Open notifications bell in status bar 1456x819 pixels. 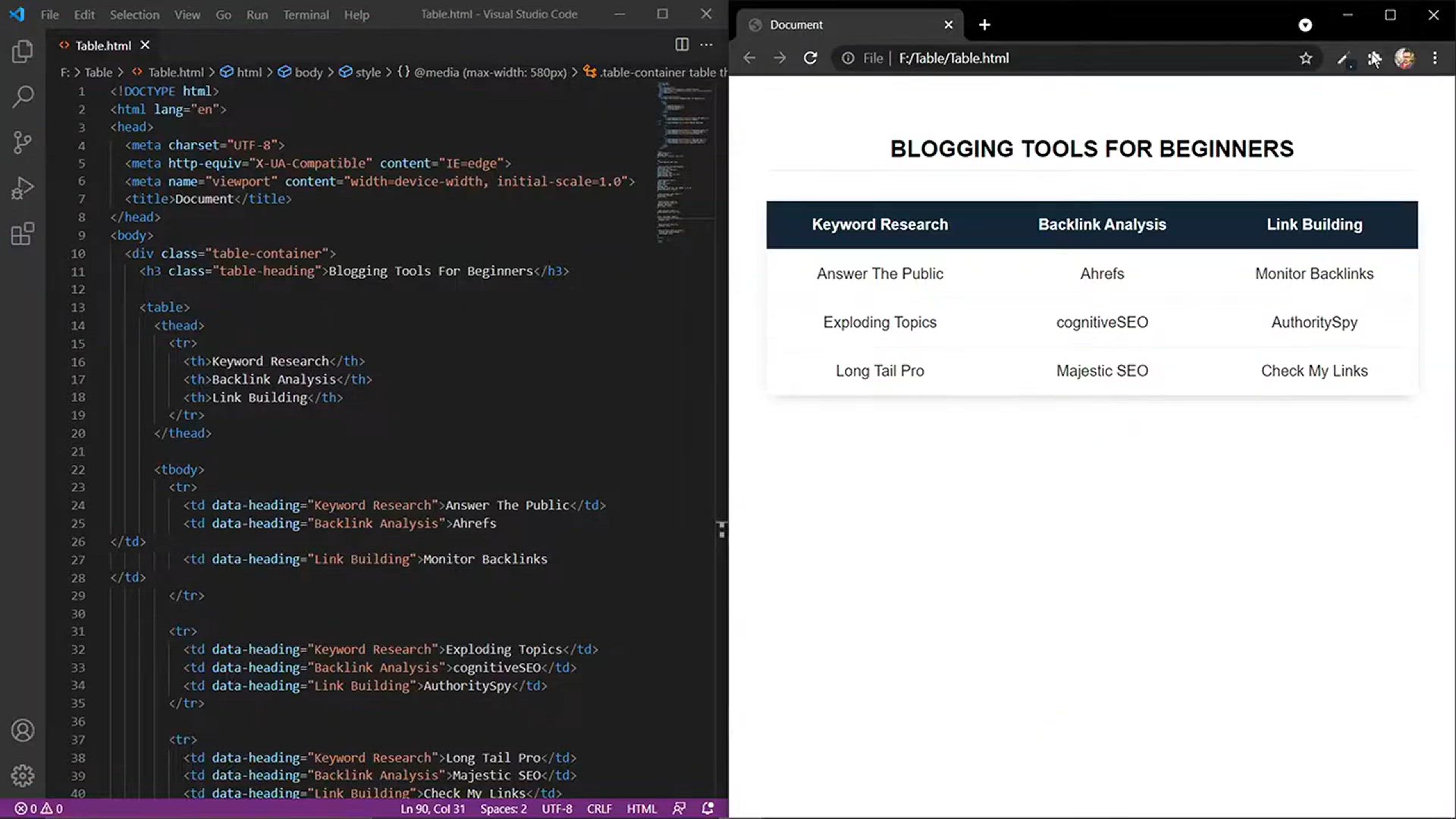(708, 808)
